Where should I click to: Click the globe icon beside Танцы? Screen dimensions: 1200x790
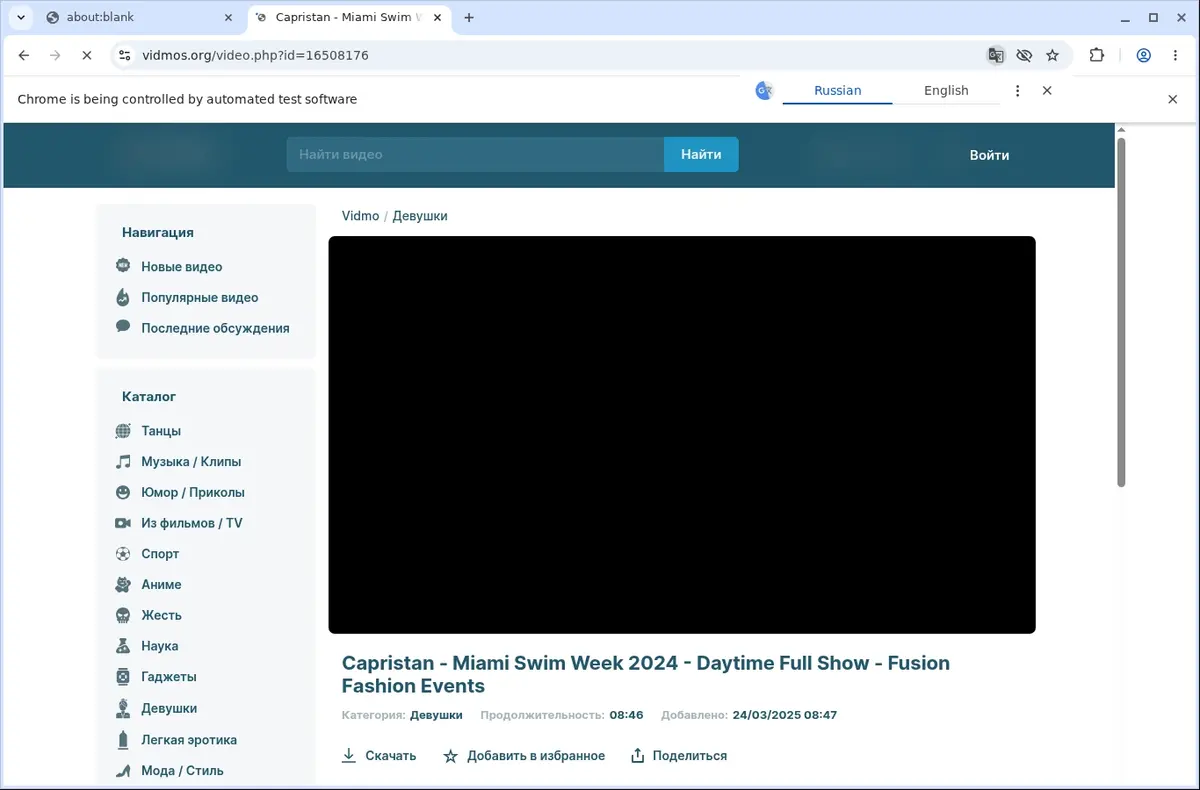click(123, 431)
